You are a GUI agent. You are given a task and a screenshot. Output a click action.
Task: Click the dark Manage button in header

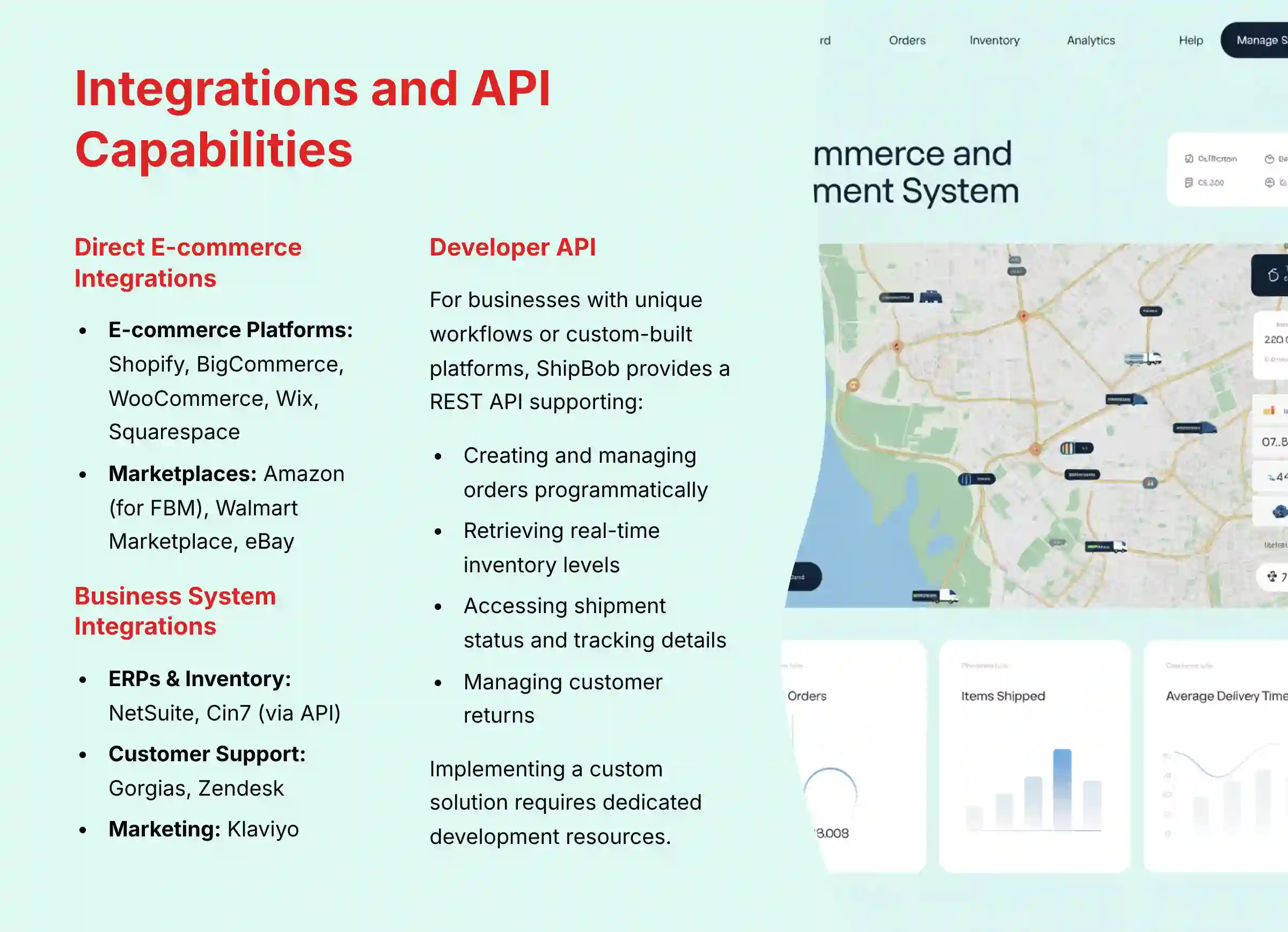(1255, 40)
